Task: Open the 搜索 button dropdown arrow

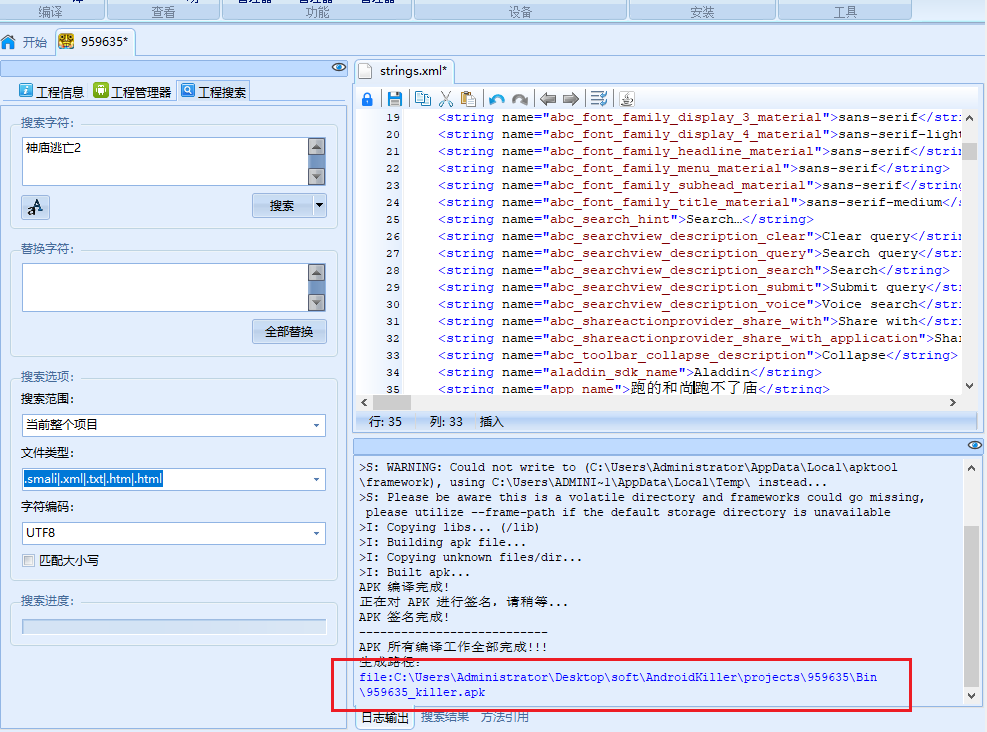Action: [x=319, y=205]
